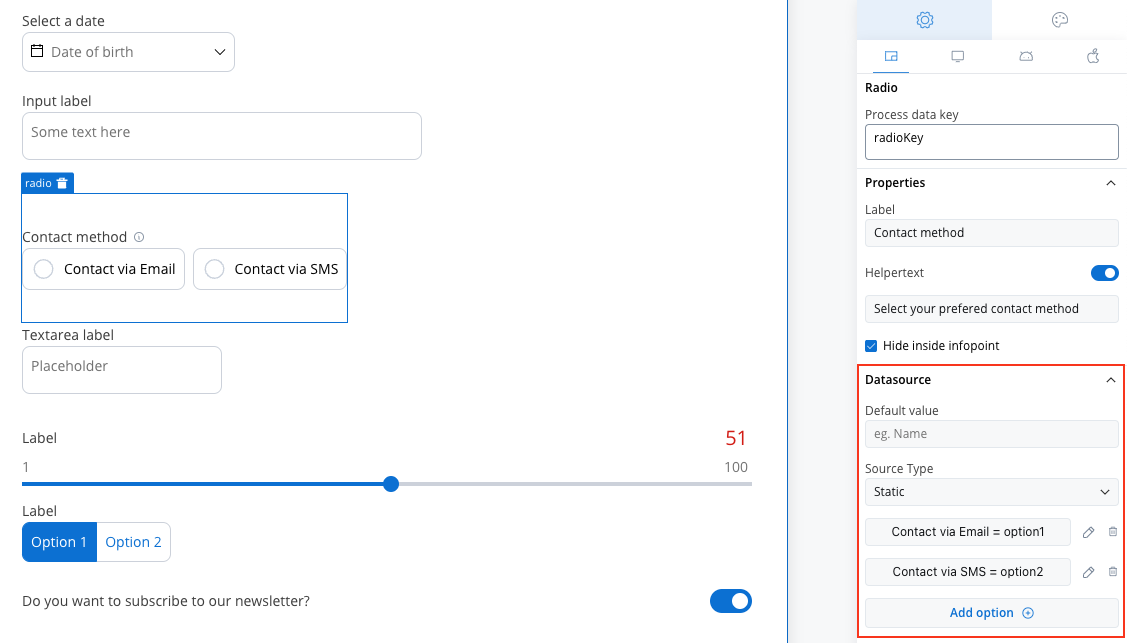Viewport: 1127px width, 643px height.
Task: Select Option 2 segmented button
Action: 134,542
